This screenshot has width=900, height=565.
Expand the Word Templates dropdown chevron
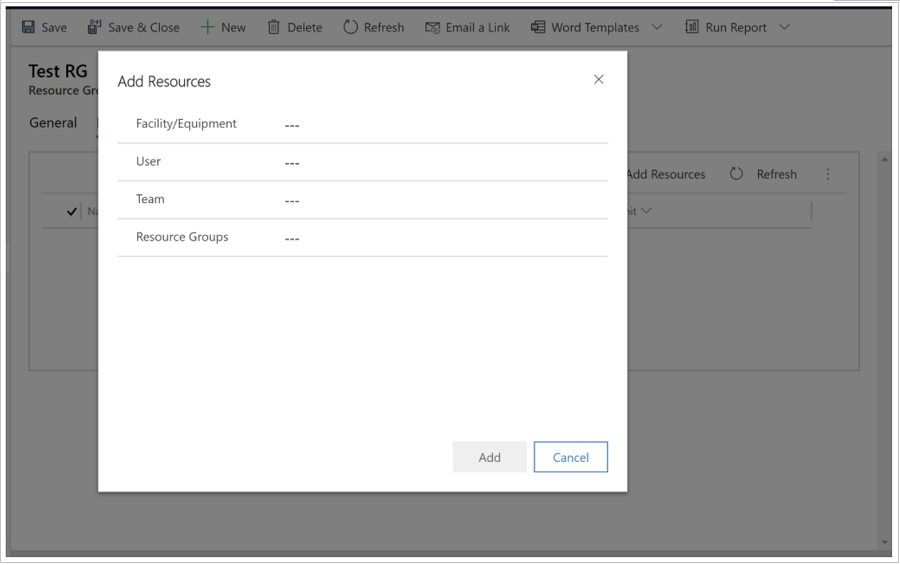(x=657, y=27)
